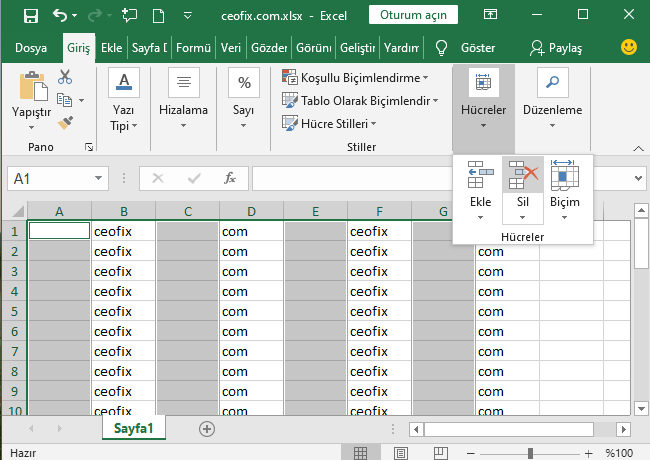The height and width of the screenshot is (460, 650).
Task: Open the Görünüm tab
Action: 313,48
